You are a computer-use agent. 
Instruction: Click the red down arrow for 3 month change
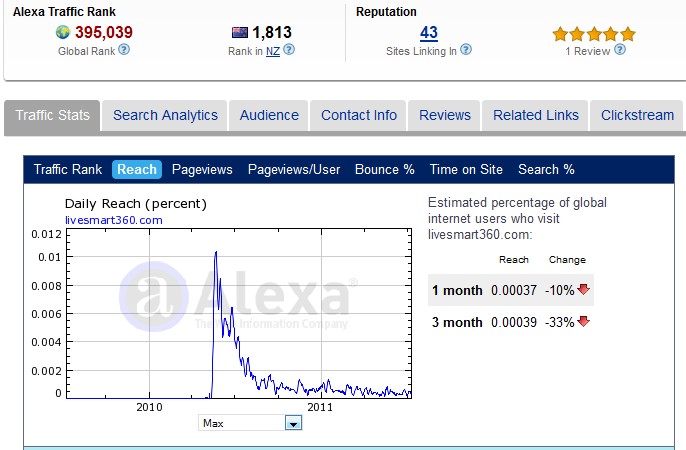584,321
